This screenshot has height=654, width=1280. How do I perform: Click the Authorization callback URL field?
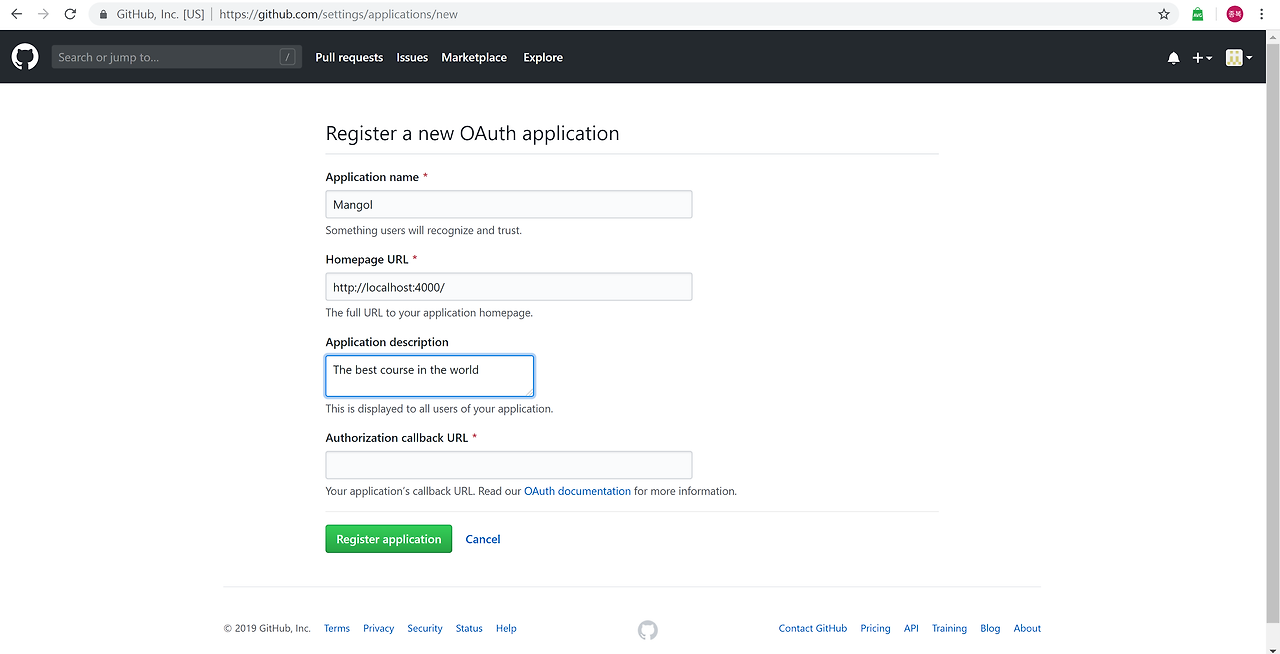pyautogui.click(x=509, y=465)
